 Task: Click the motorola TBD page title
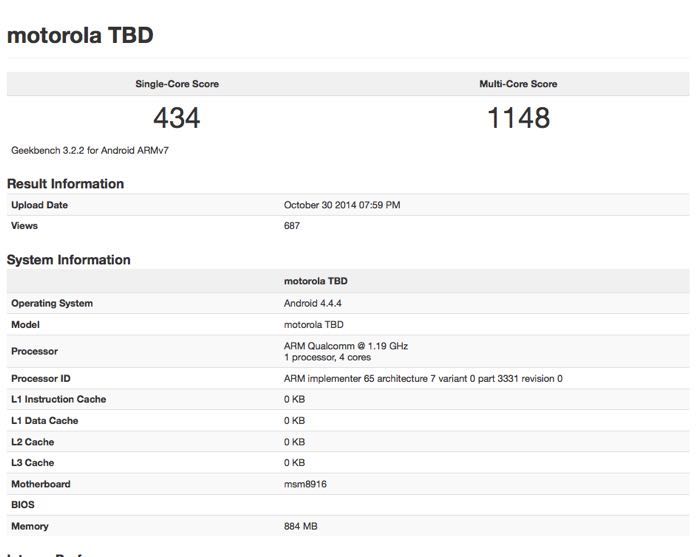(80, 36)
